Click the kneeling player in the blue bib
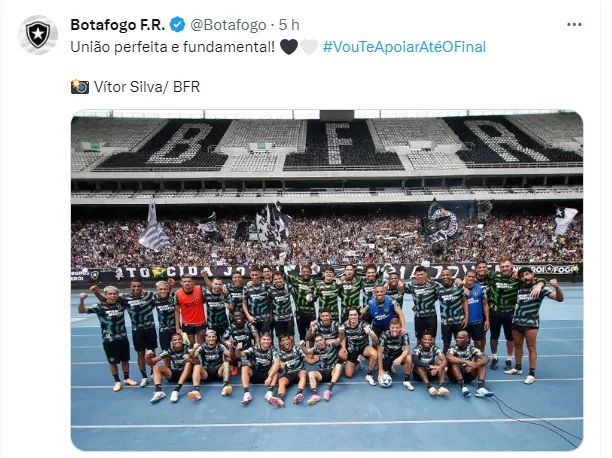The width and height of the screenshot is (612, 458). 381,310
